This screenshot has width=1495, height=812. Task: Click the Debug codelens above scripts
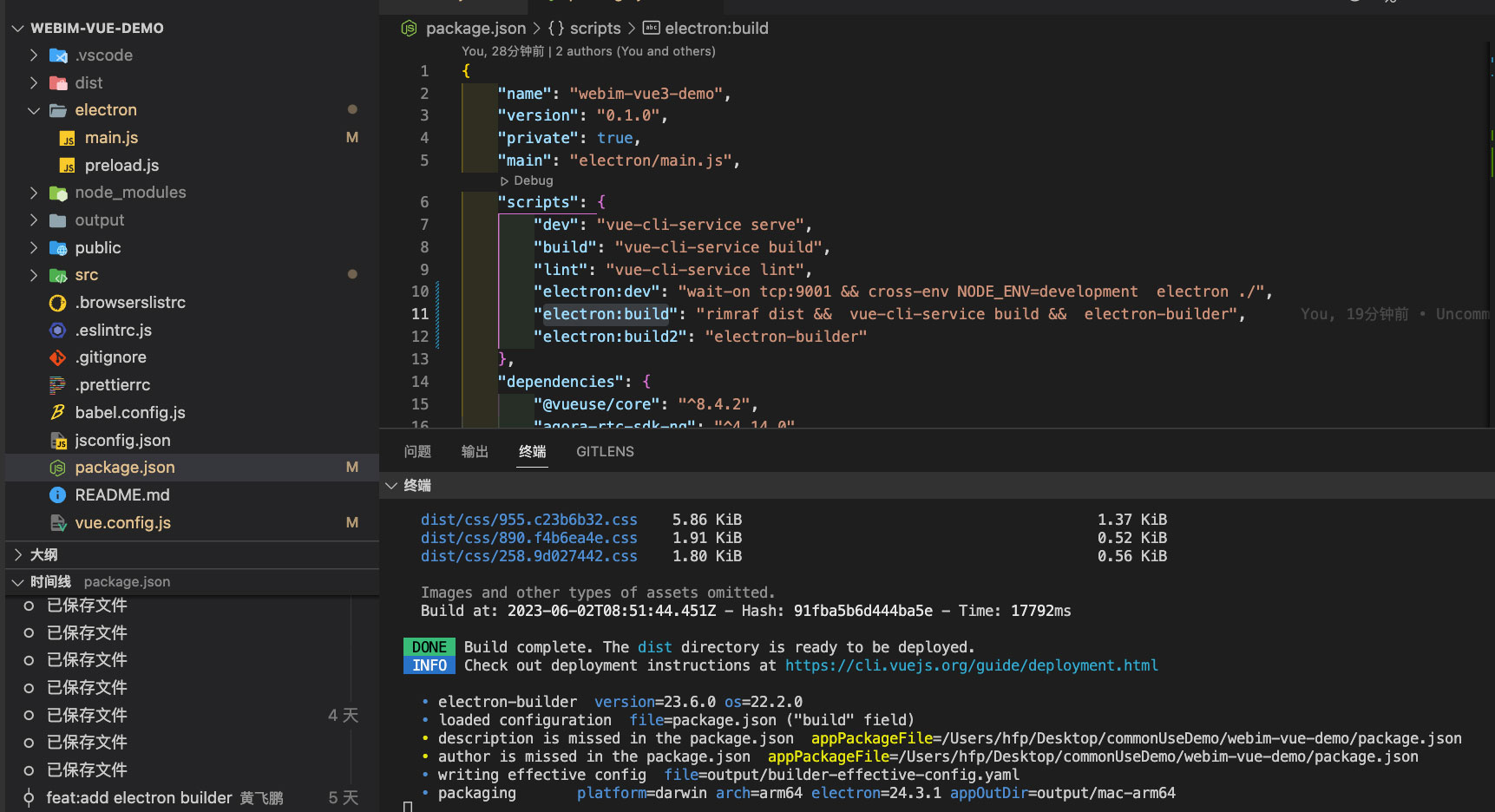point(533,181)
